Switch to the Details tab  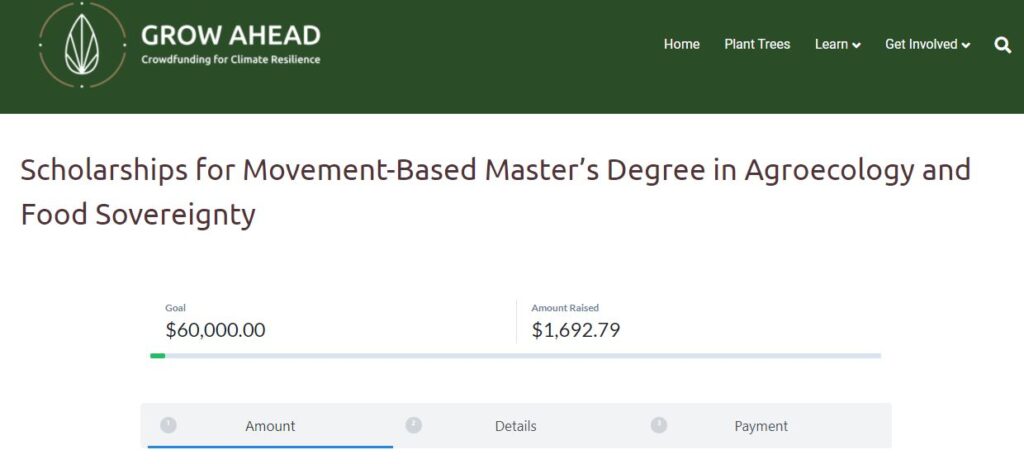pyautogui.click(x=515, y=426)
